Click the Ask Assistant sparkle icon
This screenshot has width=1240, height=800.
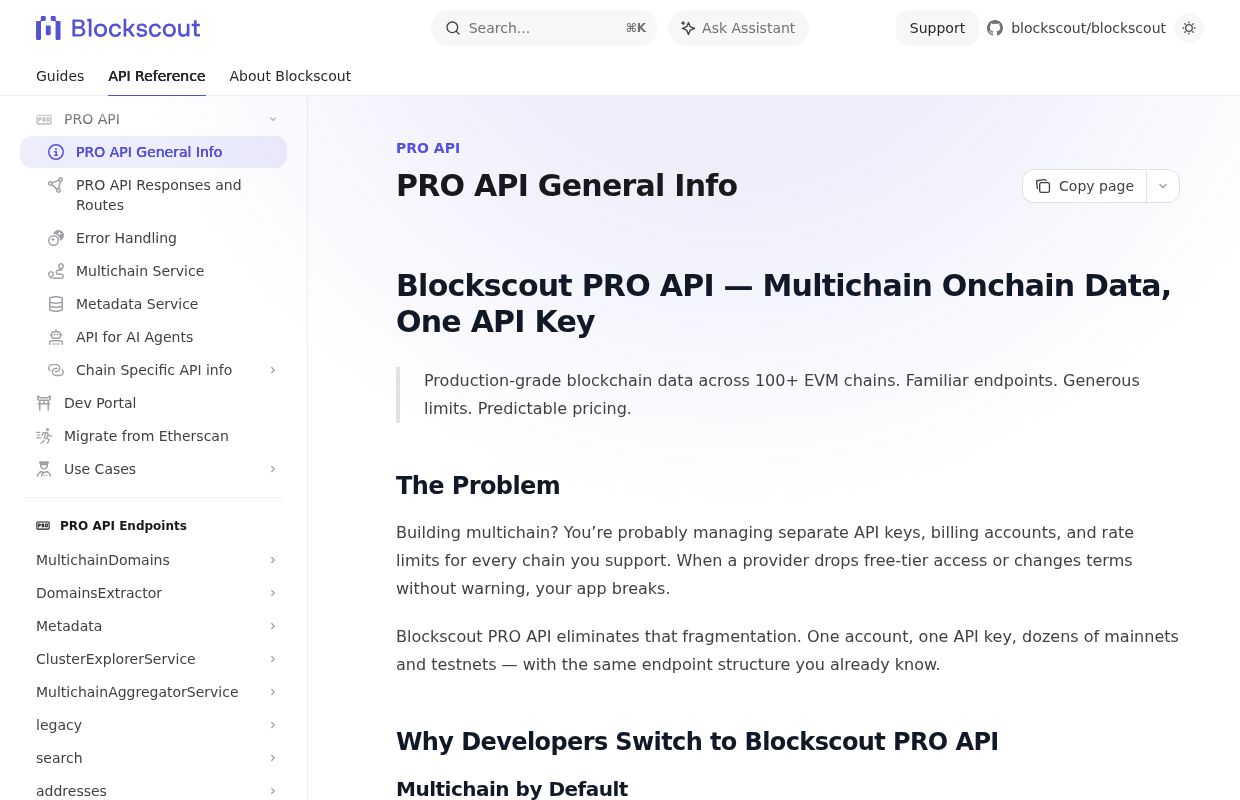pyautogui.click(x=688, y=28)
